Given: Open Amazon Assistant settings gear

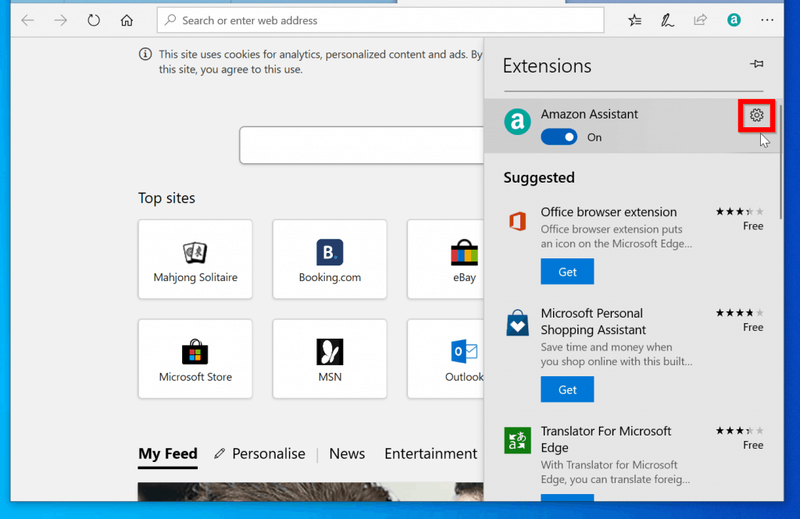Looking at the screenshot, I should [756, 115].
